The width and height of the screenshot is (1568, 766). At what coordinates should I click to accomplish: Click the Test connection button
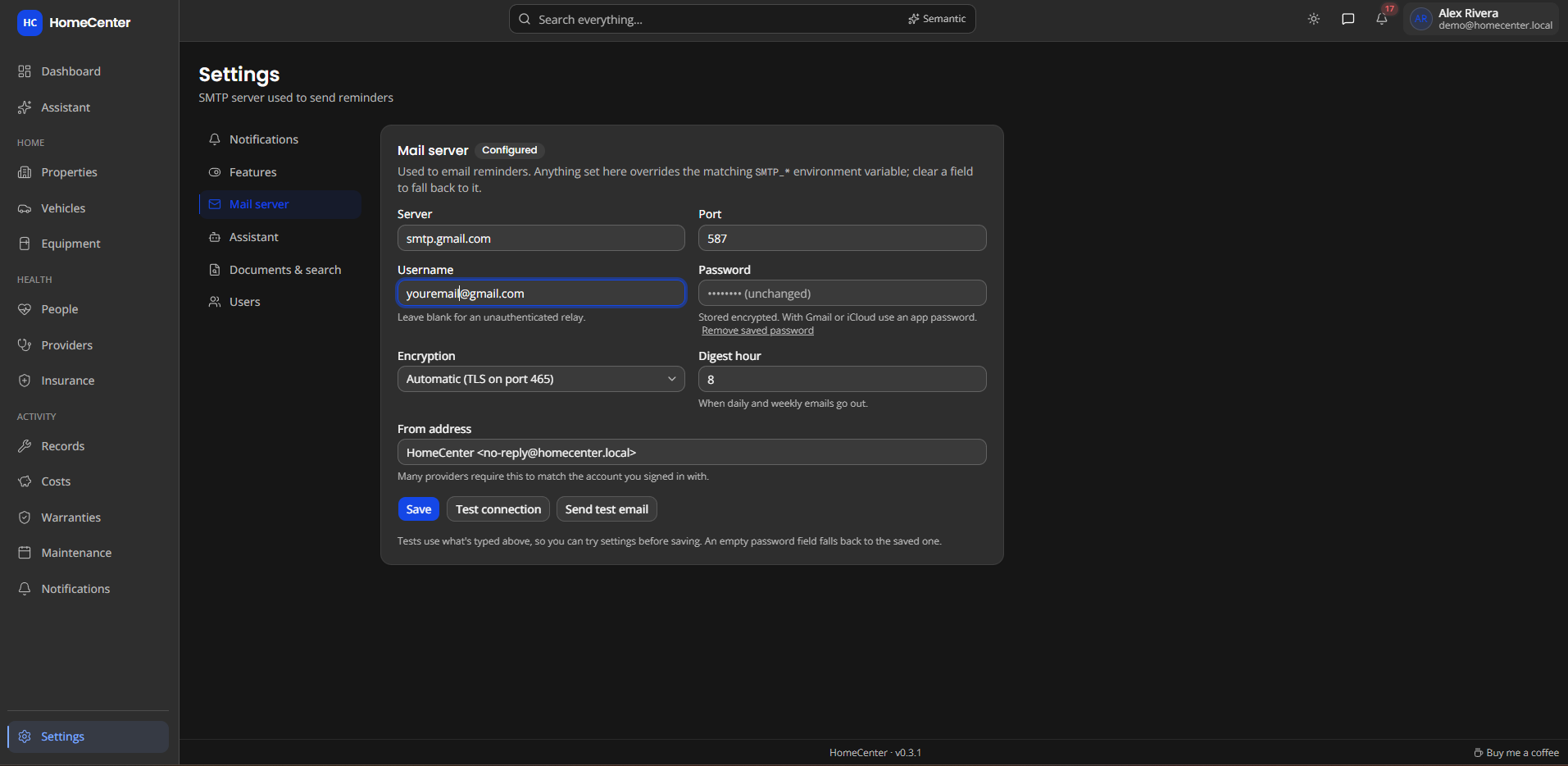pos(498,509)
